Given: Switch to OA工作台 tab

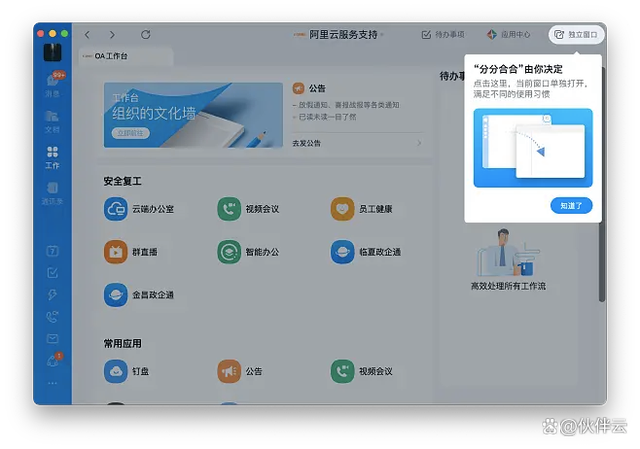Looking at the screenshot, I should (x=126, y=56).
